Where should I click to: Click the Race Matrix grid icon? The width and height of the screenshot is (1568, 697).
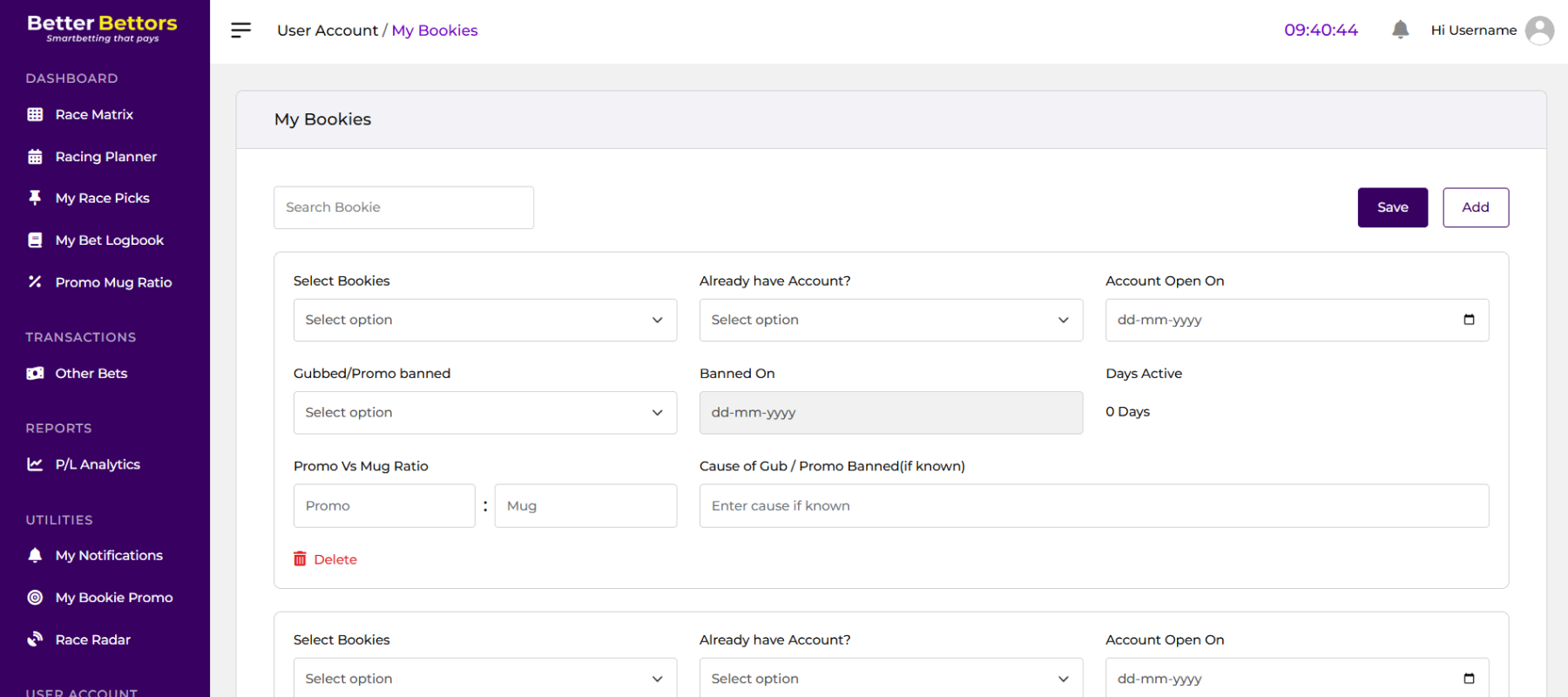35,114
